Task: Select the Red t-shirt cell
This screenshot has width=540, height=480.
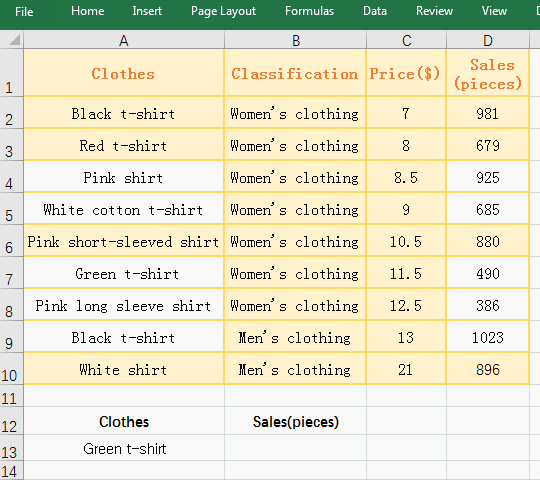Action: (x=124, y=145)
